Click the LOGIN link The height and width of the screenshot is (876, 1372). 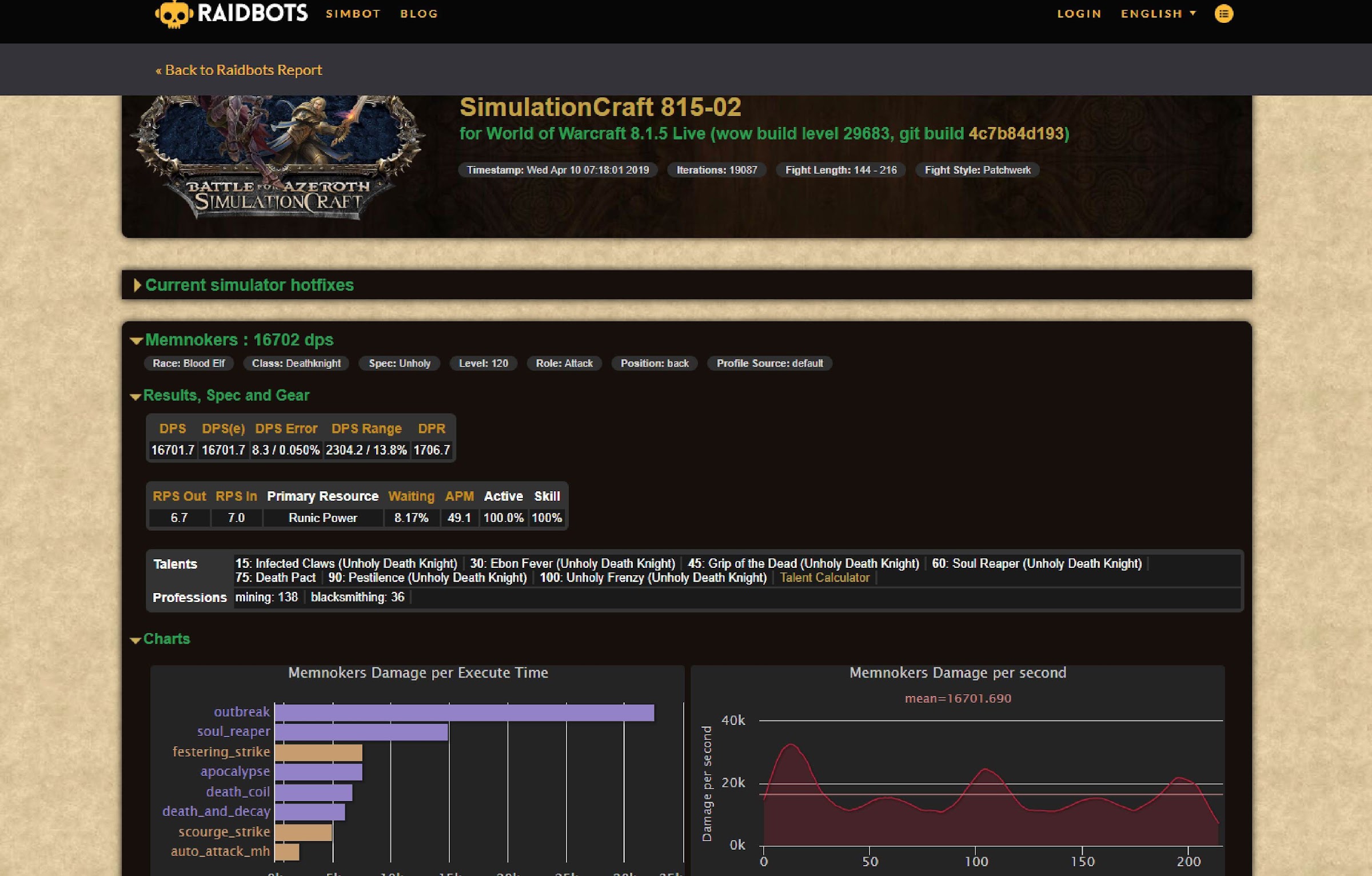pos(1079,14)
